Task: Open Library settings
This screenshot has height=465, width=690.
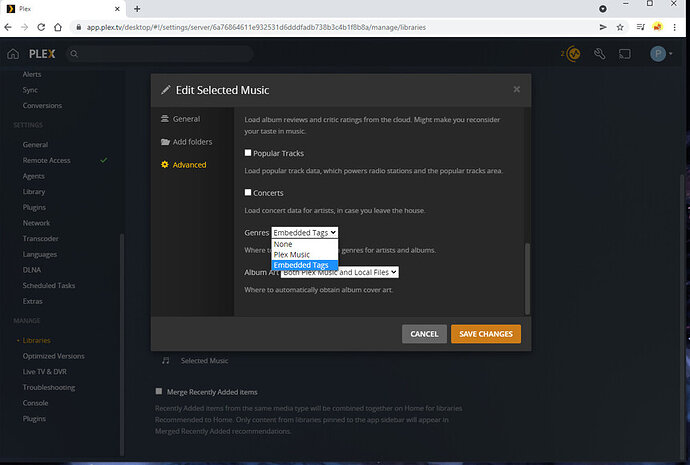Action: click(34, 192)
